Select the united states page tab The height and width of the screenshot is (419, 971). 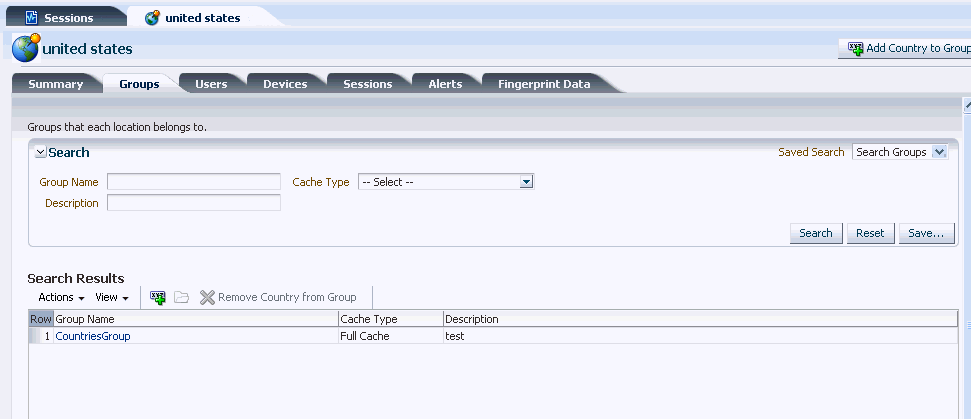point(202,18)
